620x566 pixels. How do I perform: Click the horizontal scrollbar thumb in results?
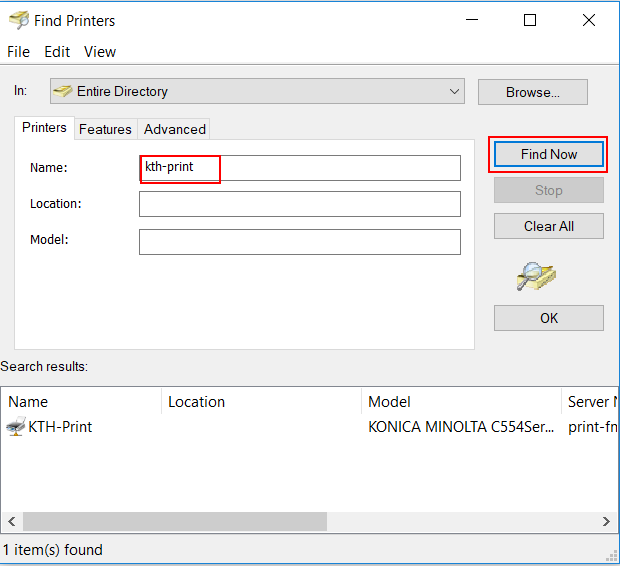(x=175, y=521)
